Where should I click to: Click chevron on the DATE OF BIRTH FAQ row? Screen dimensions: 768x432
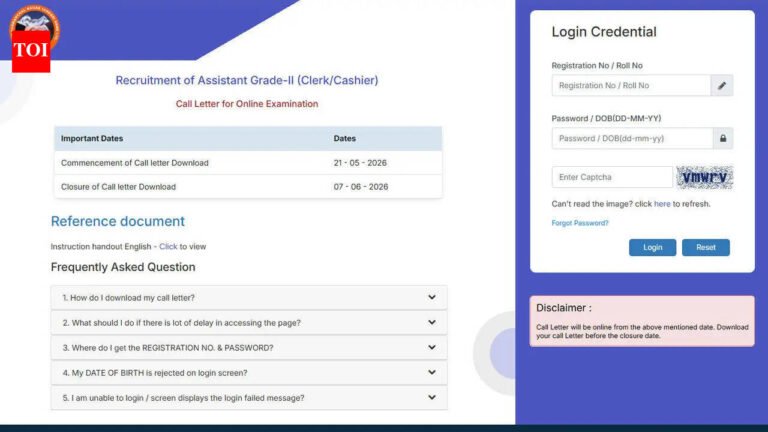point(432,372)
